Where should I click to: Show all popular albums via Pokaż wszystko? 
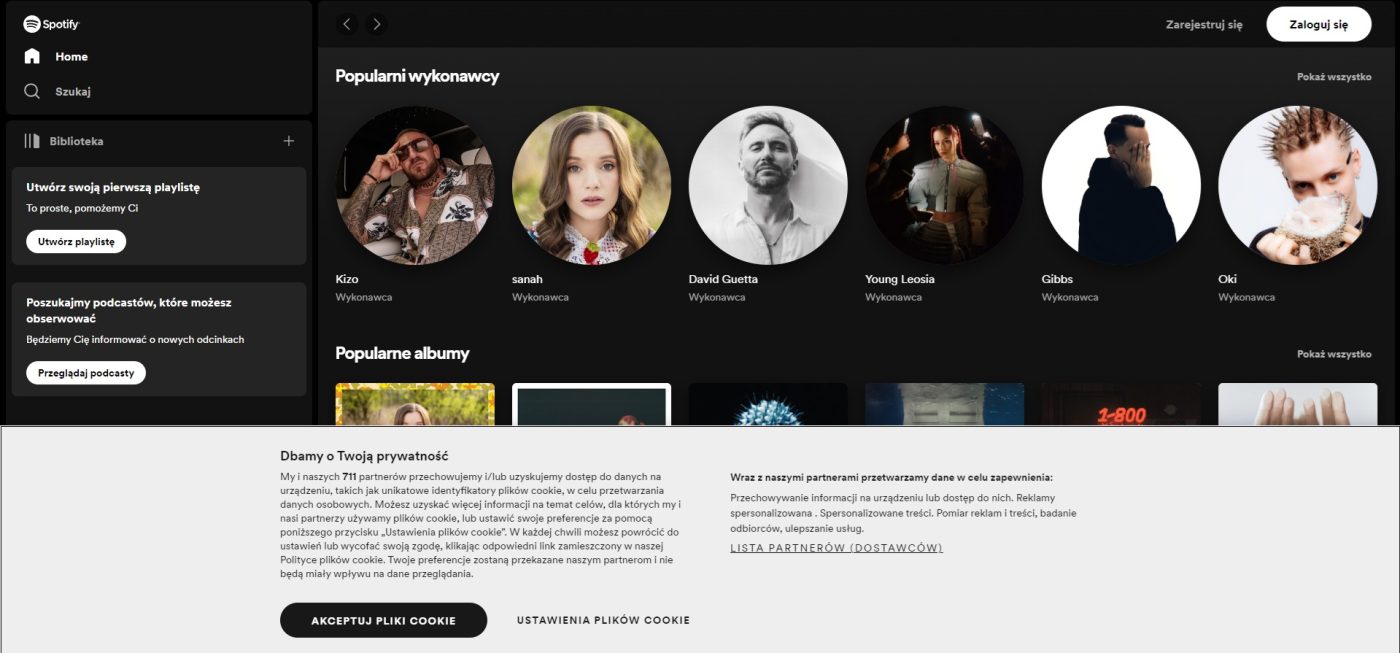click(x=1334, y=354)
